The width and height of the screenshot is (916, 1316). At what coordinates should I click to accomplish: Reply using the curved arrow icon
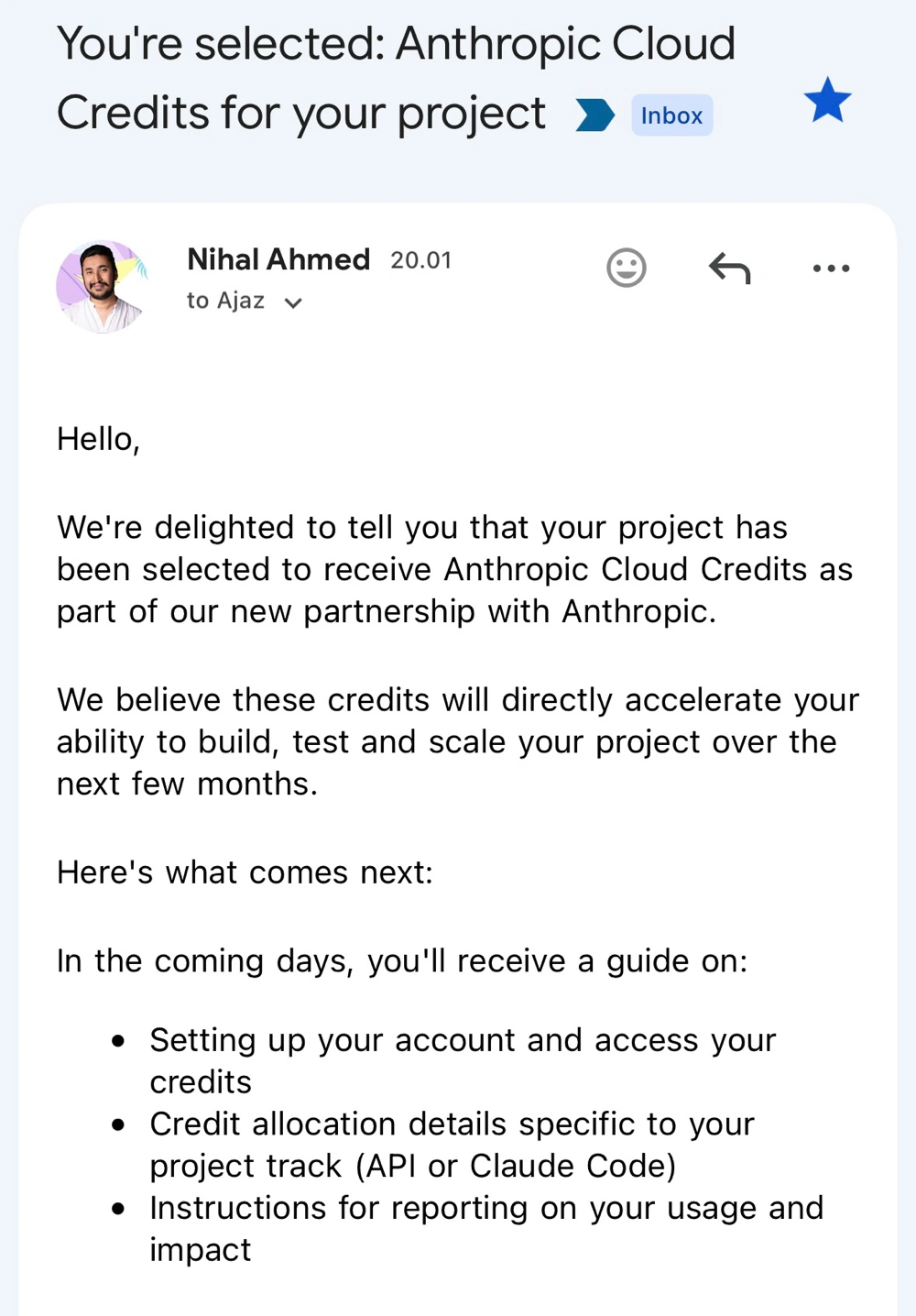[729, 268]
